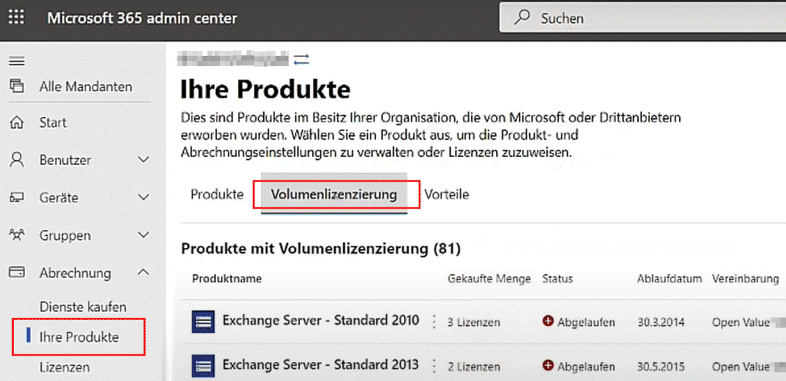Click the Alle Mandanten icon

coord(17,86)
